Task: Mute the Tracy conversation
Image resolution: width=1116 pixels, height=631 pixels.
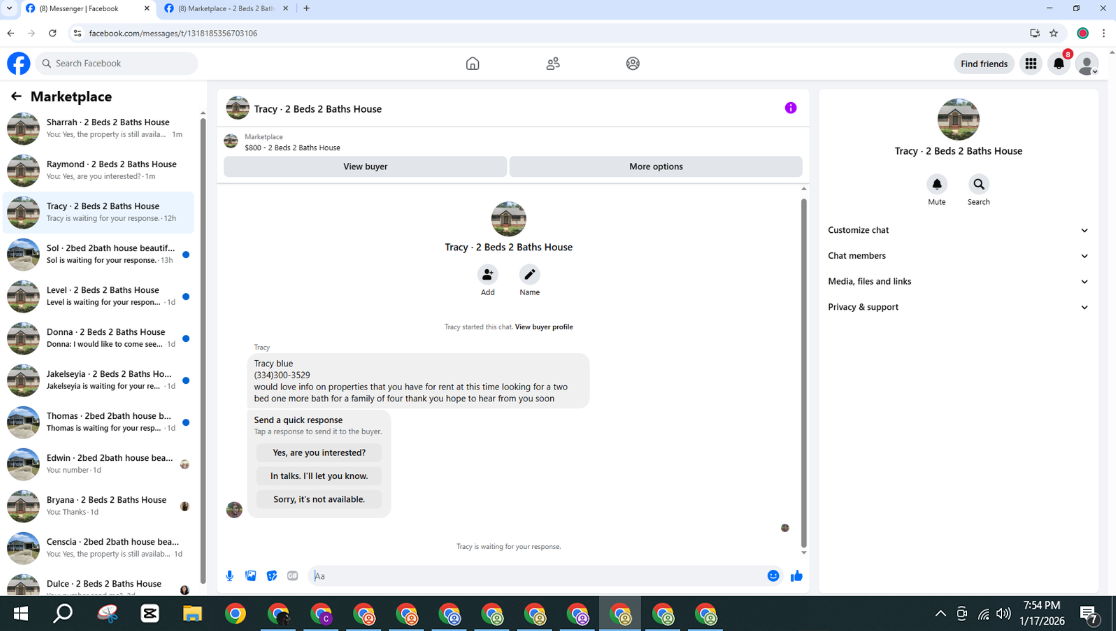Action: pyautogui.click(x=937, y=184)
